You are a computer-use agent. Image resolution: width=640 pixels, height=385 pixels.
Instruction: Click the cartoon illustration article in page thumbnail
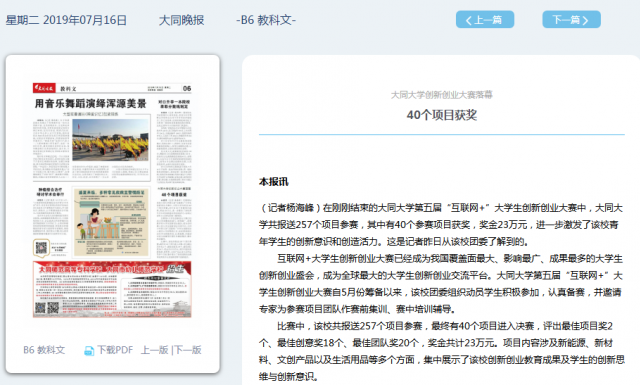click(x=111, y=222)
